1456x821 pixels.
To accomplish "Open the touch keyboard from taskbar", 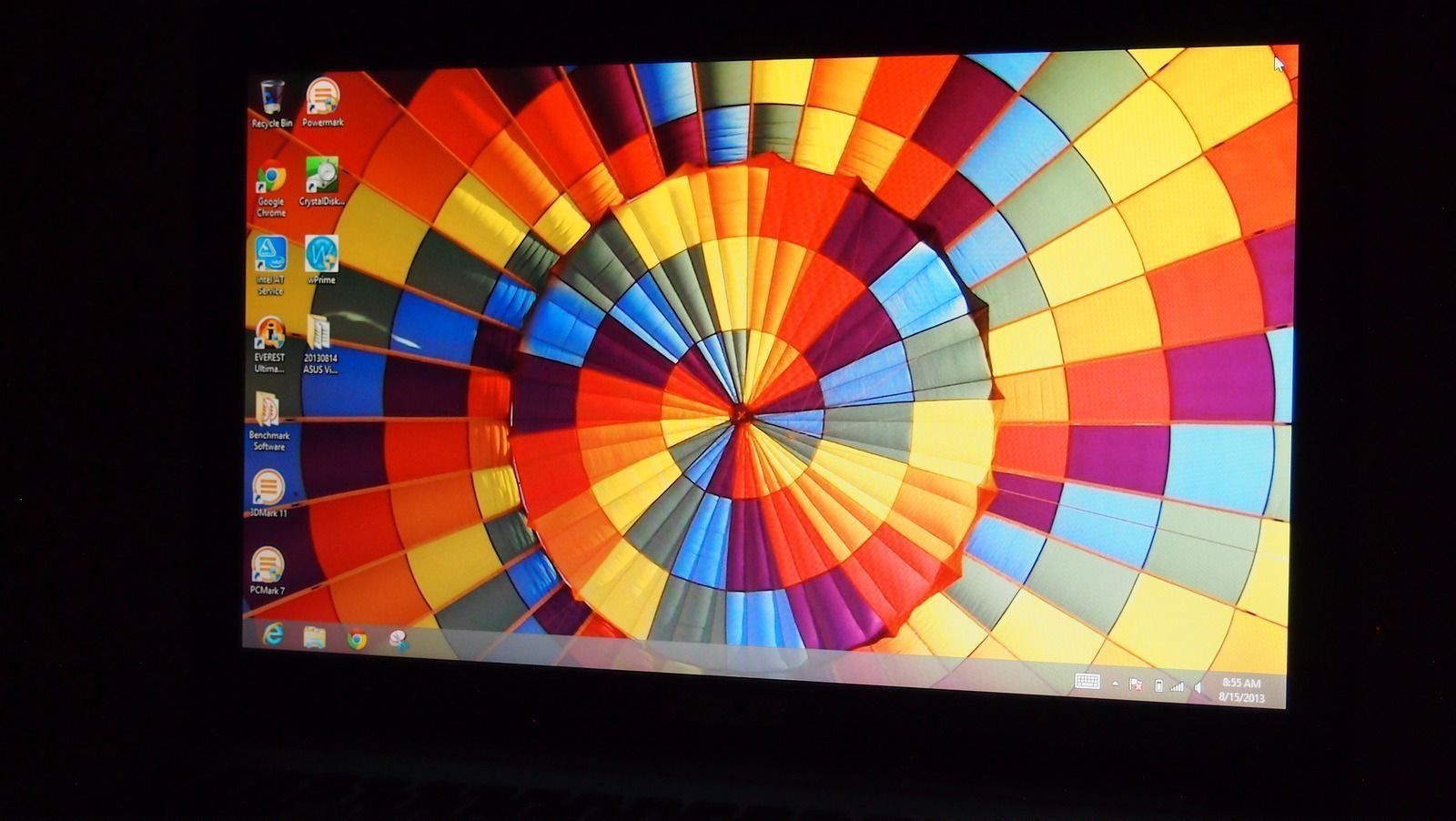I will [1087, 682].
